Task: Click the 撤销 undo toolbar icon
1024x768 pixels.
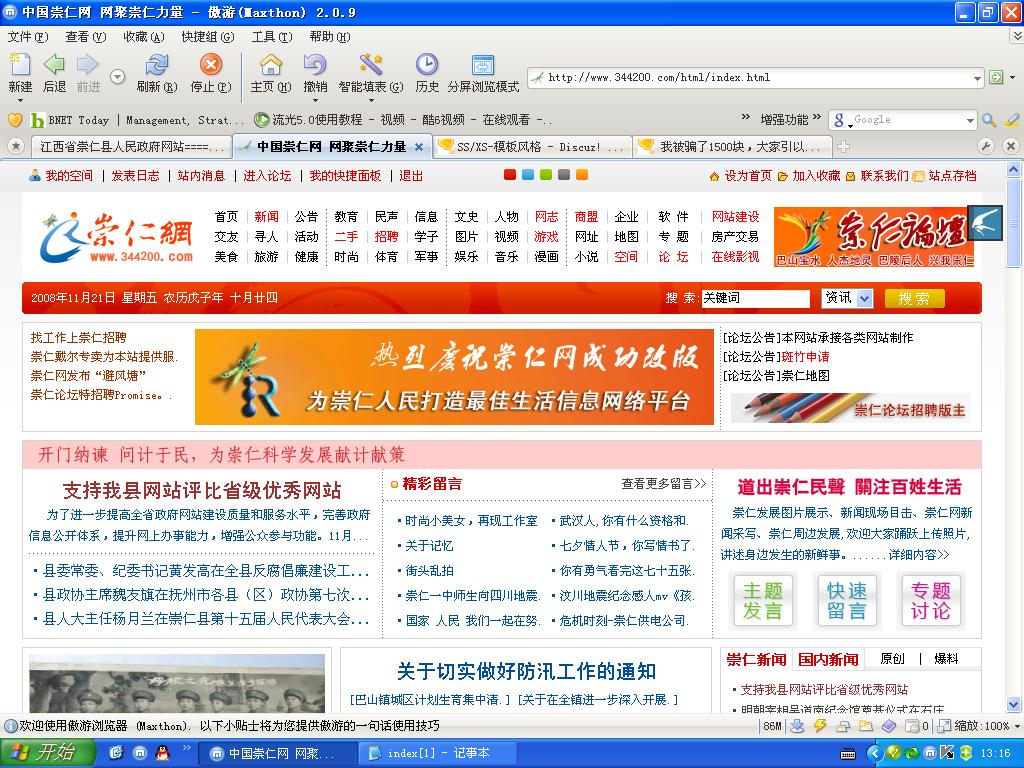Action: point(315,66)
